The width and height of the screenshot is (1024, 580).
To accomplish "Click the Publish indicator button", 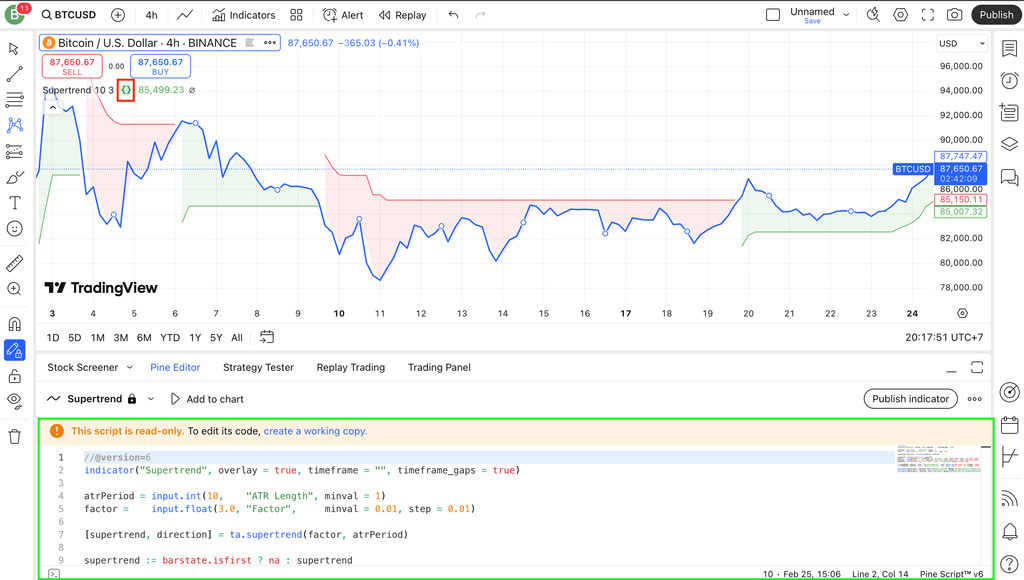I will [x=909, y=399].
